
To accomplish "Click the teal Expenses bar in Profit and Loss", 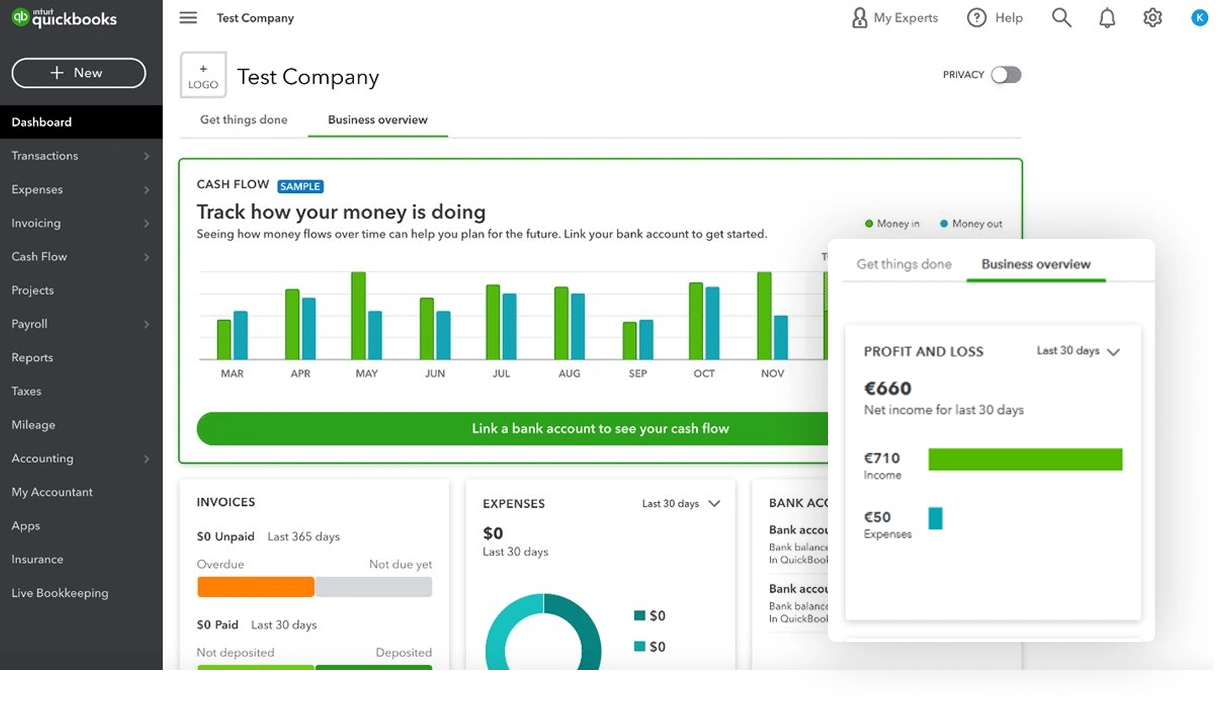I will pyautogui.click(x=935, y=518).
